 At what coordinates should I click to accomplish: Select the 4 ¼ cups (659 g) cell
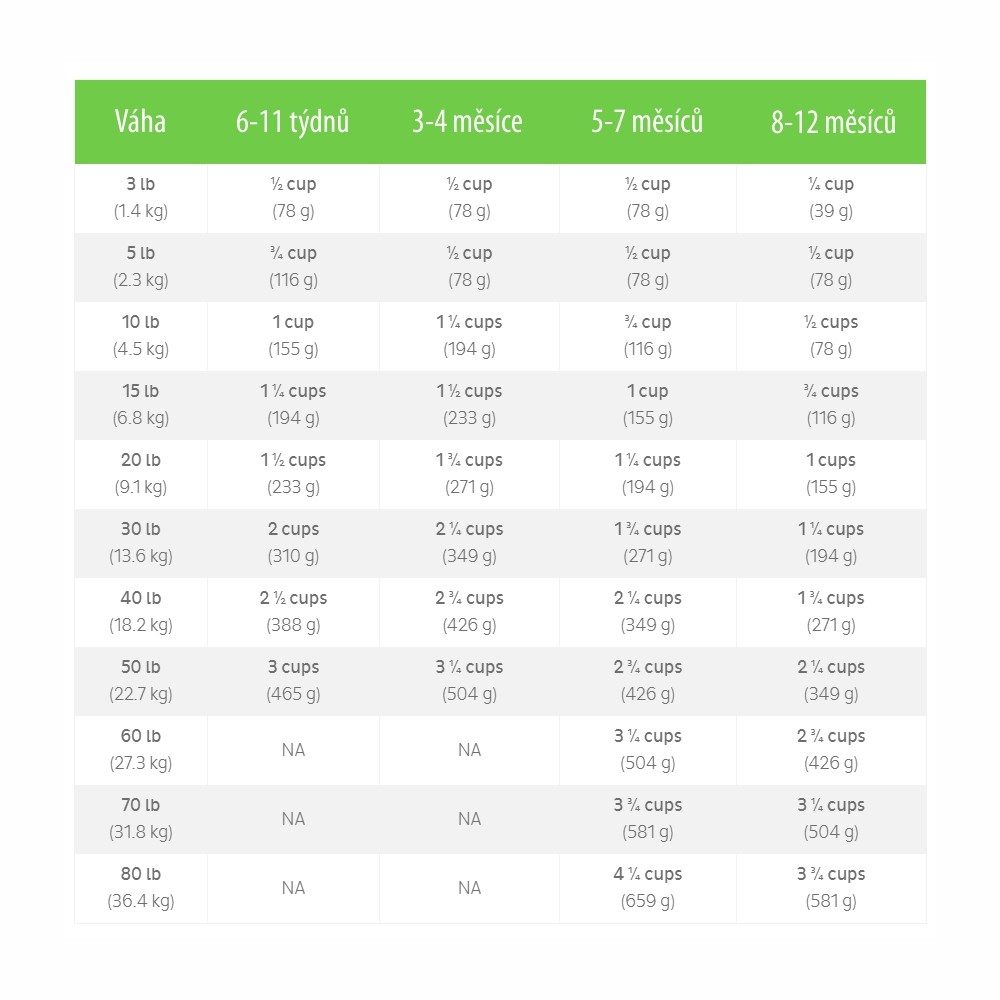tap(648, 888)
